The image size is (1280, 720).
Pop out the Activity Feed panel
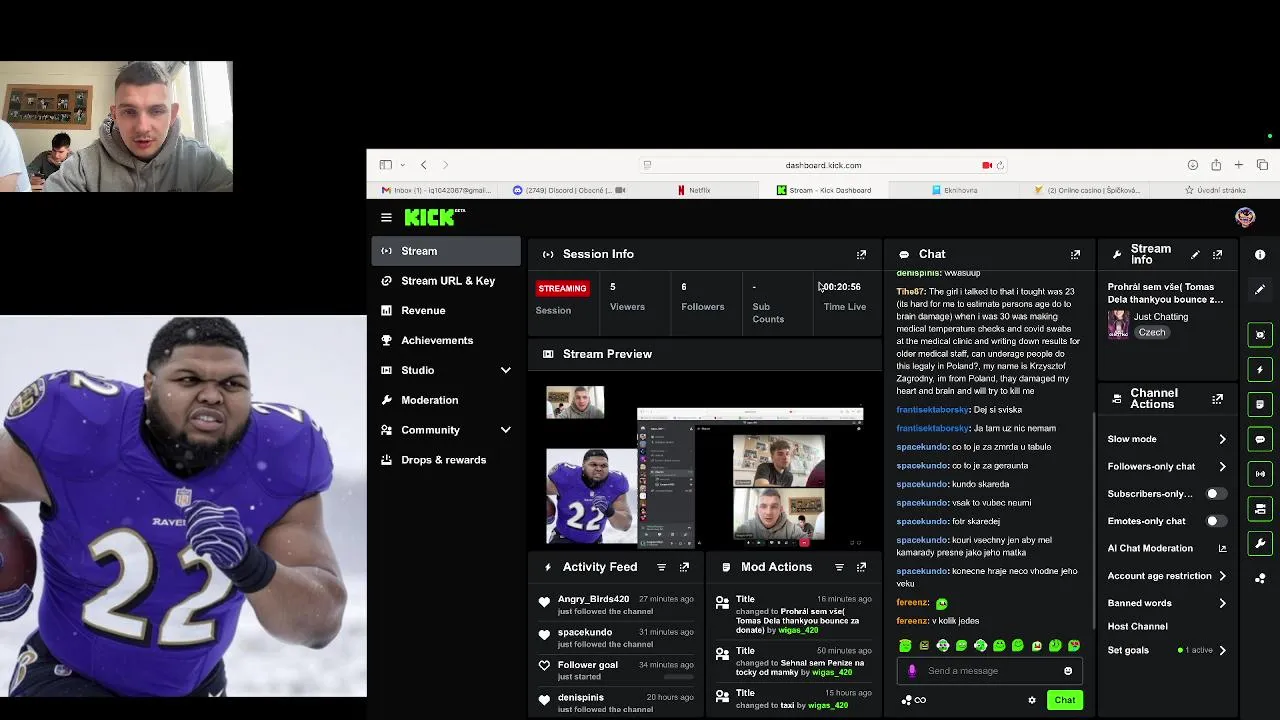[684, 567]
